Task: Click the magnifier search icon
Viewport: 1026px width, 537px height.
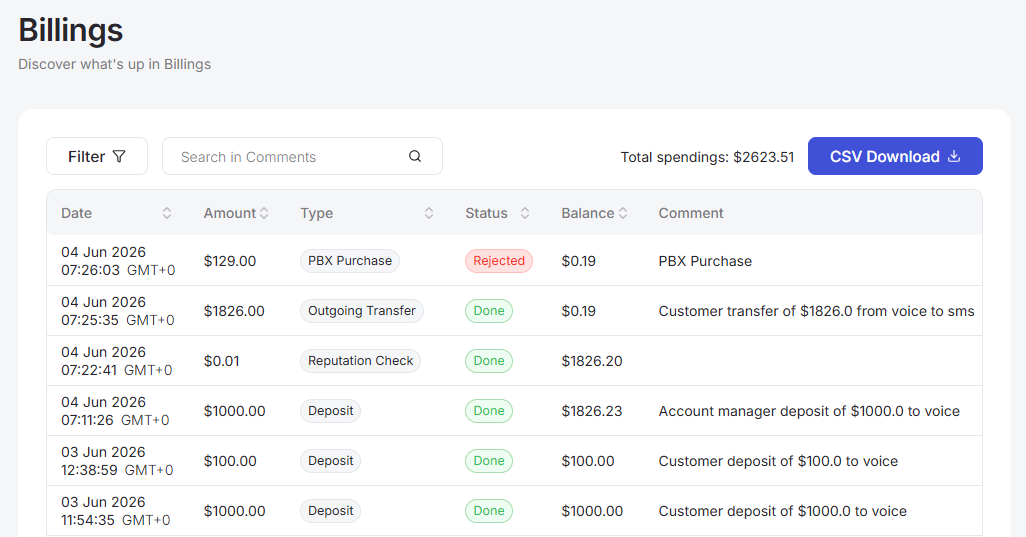Action: pyautogui.click(x=415, y=156)
